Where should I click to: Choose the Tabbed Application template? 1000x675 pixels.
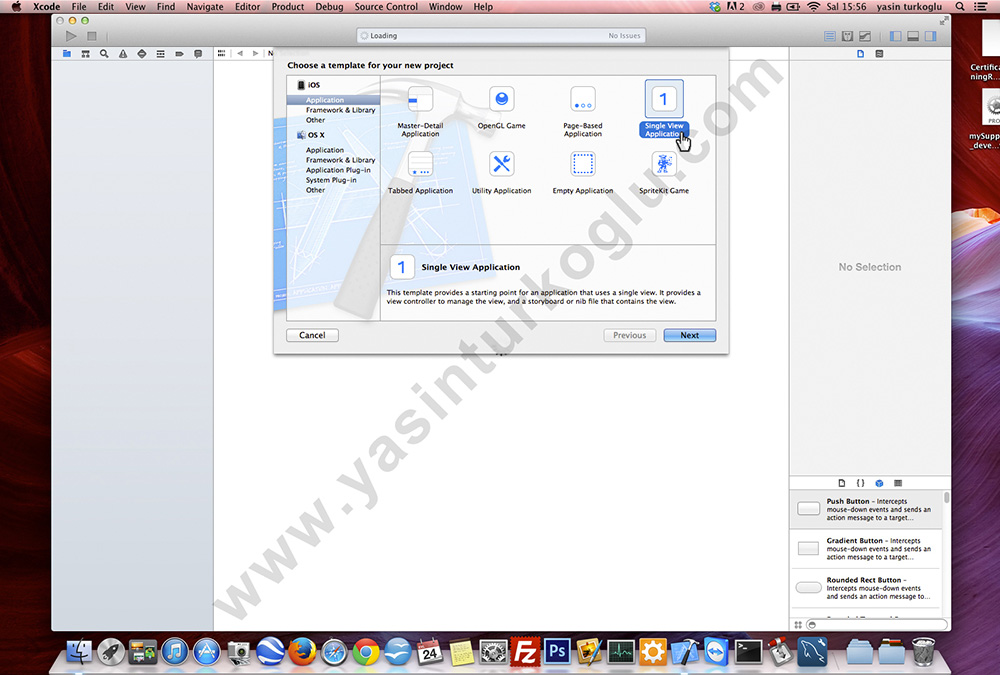coord(420,172)
